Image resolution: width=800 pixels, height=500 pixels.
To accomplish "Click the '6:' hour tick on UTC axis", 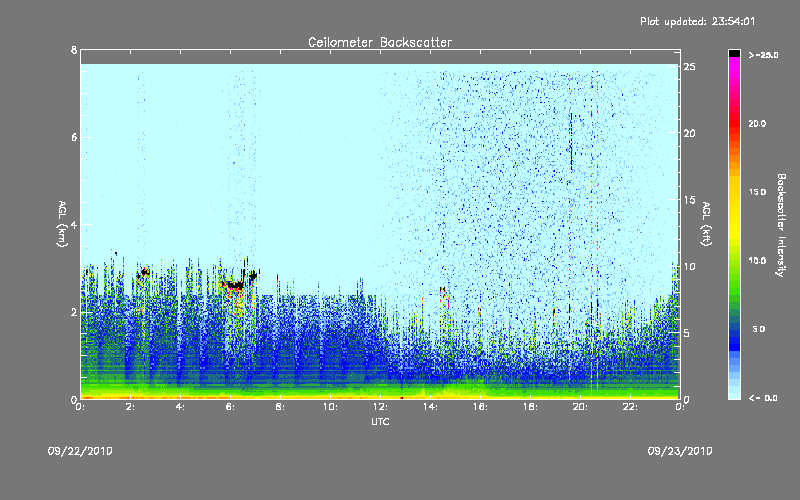I will (x=231, y=407).
